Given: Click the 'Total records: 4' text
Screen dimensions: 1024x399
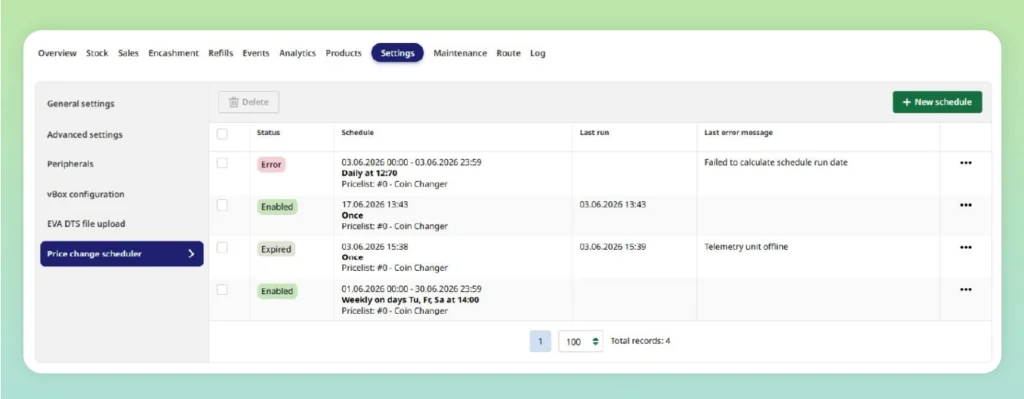Looking at the screenshot, I should 640,341.
